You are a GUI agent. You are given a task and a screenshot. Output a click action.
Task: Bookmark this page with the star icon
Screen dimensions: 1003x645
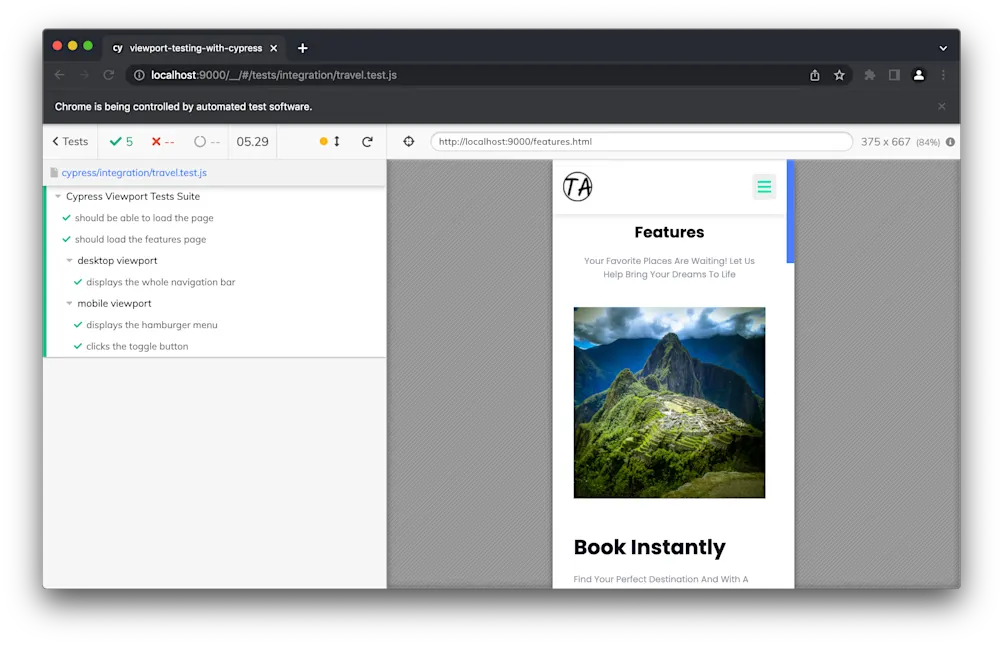[839, 75]
